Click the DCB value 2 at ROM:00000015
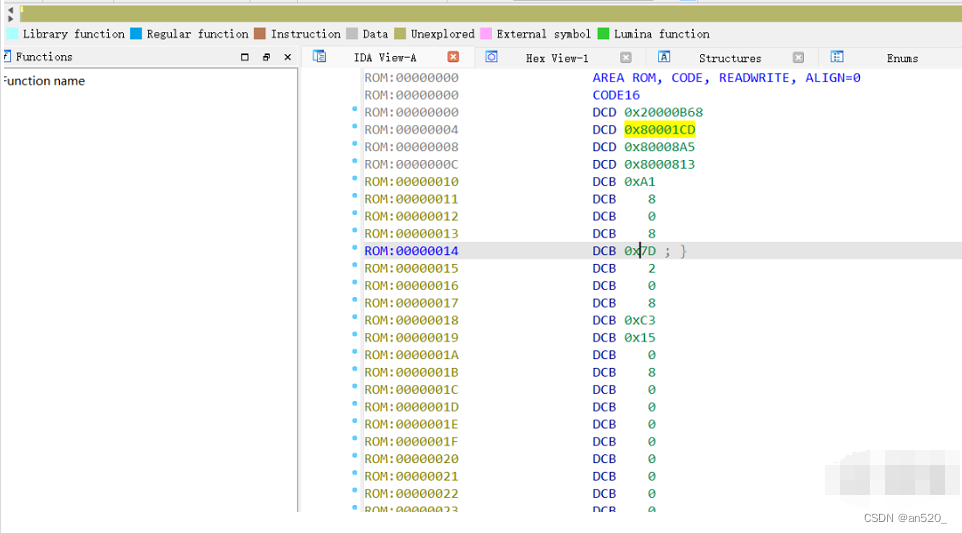The width and height of the screenshot is (962, 533). 652,268
